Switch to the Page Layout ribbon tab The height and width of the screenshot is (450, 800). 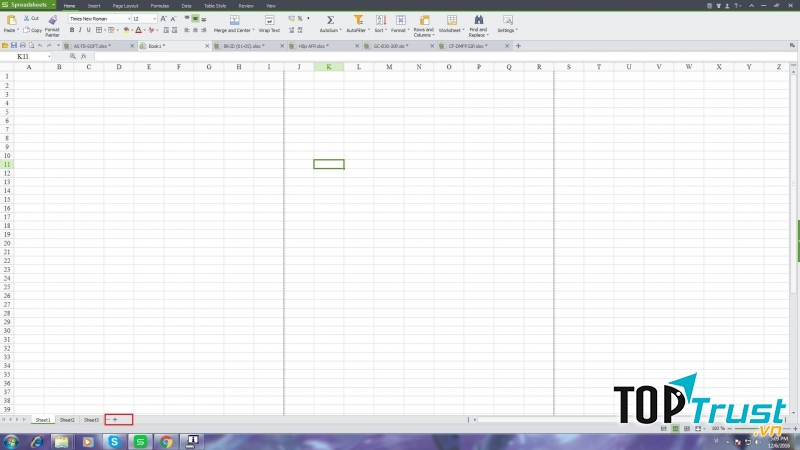126,6
